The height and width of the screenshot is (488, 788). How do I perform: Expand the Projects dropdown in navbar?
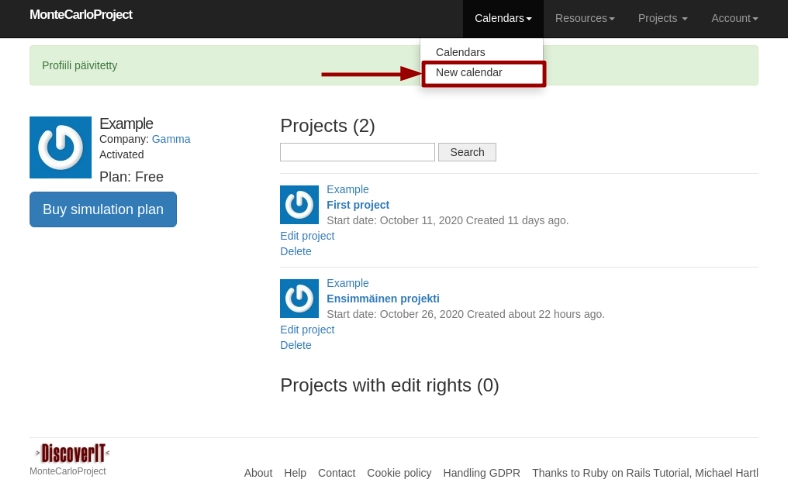coord(662,18)
